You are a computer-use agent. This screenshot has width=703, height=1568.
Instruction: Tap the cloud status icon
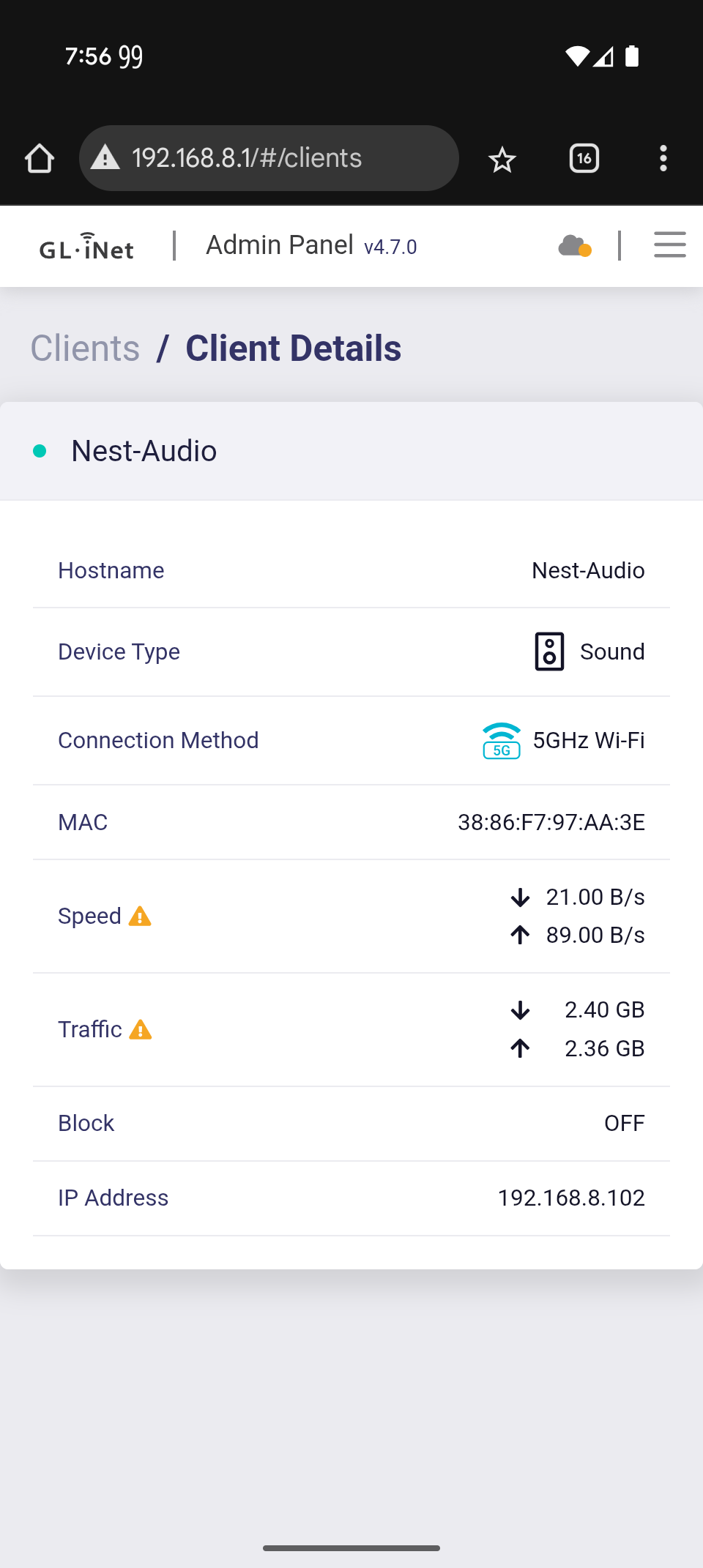coord(574,246)
